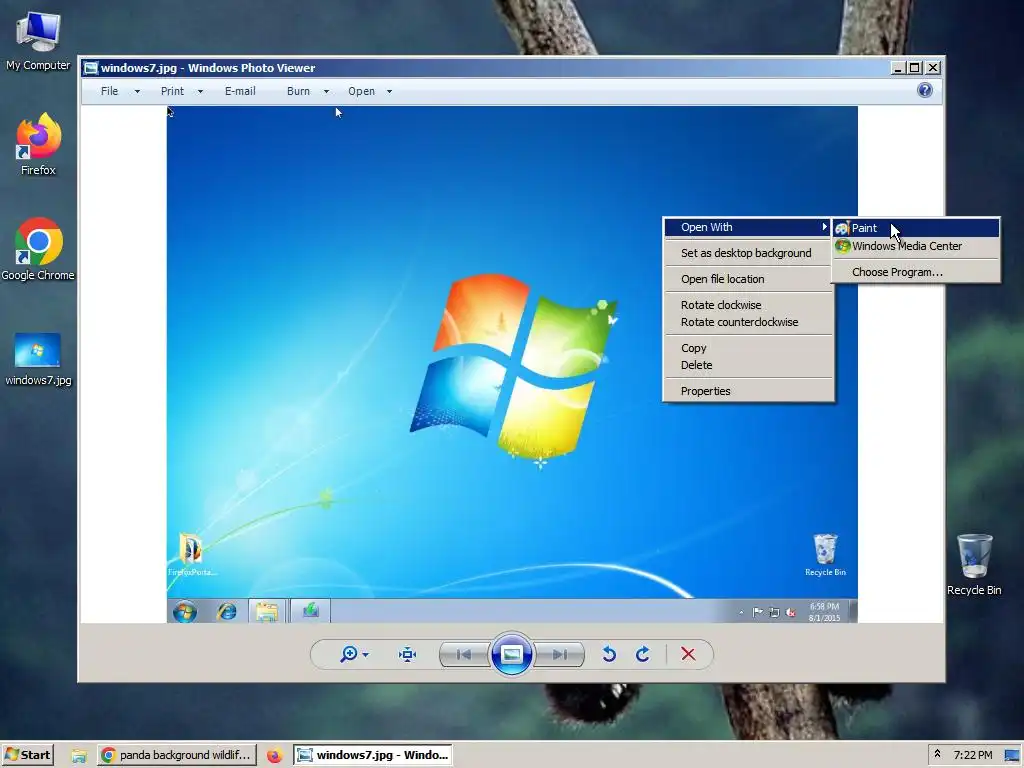Choose Rotate counterclockwise in context menu
This screenshot has width=1024, height=768.
tap(748, 322)
